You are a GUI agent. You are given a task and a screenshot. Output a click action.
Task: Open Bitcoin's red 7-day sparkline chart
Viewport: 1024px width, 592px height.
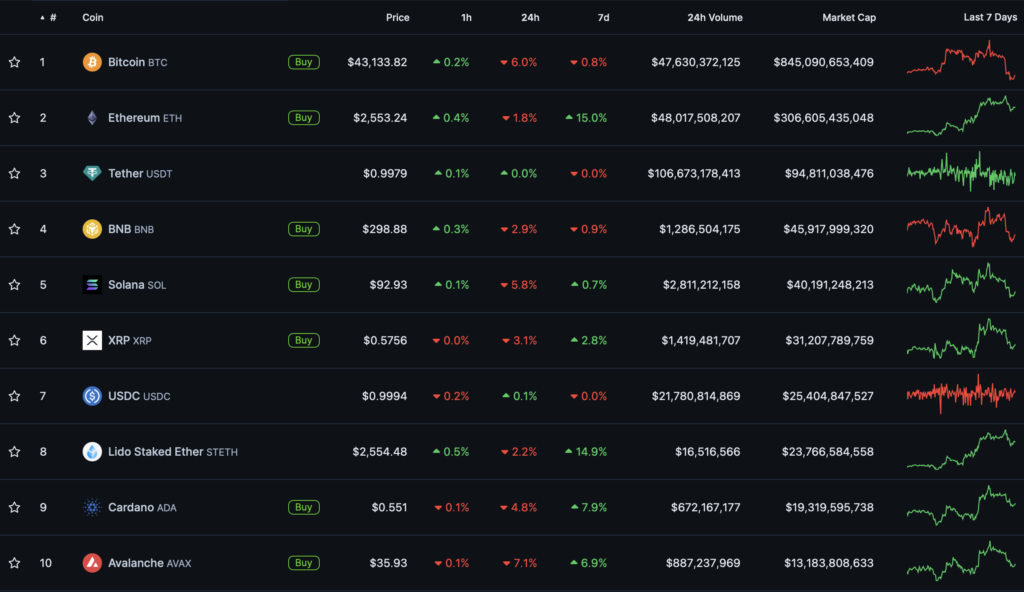coord(960,62)
